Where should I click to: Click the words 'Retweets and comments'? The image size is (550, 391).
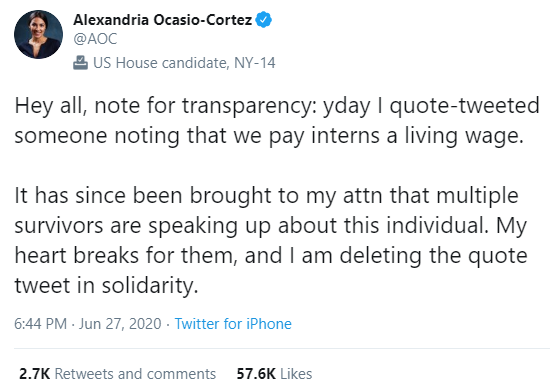135,374
